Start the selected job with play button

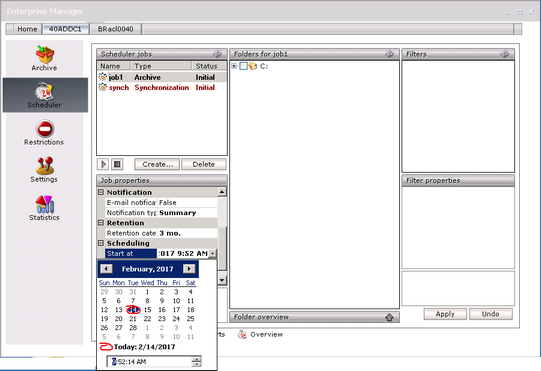(103, 164)
